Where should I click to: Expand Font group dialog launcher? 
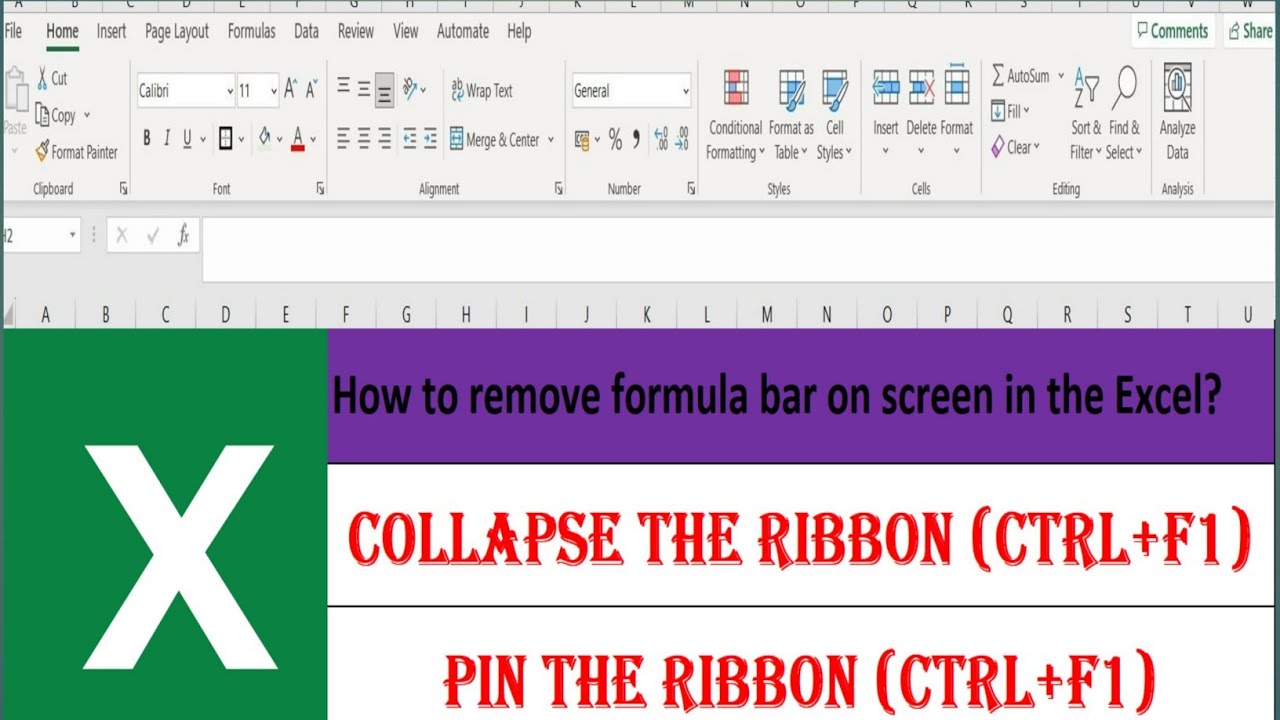pos(320,188)
